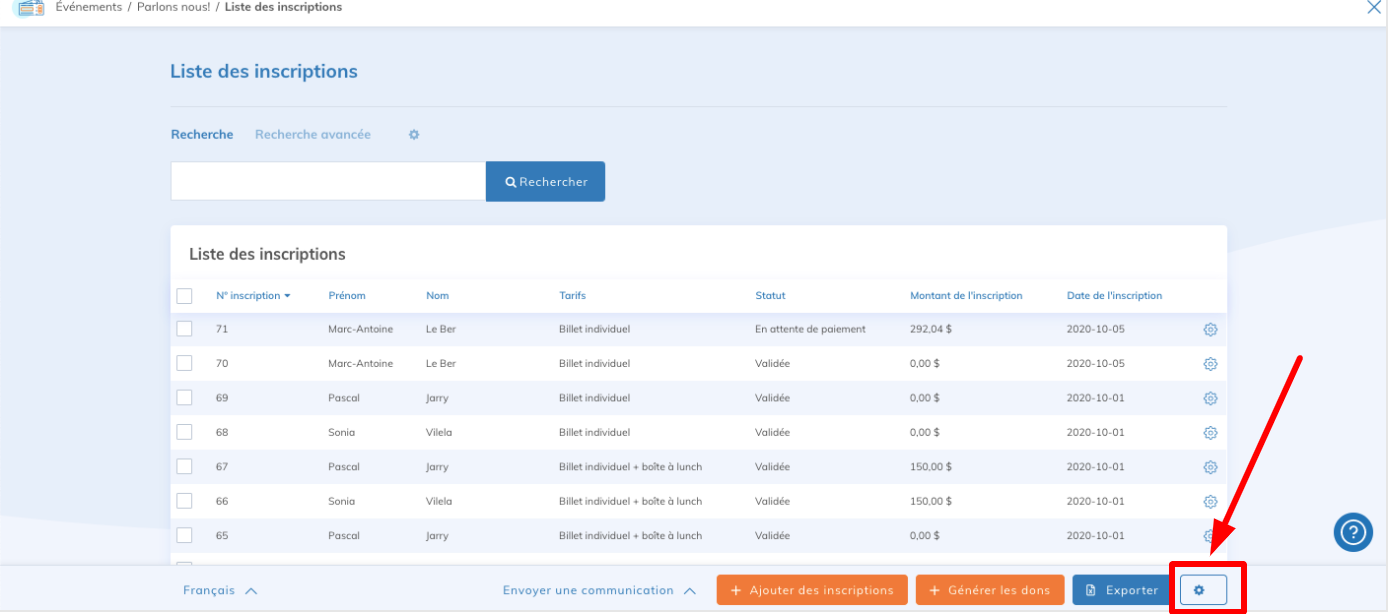
Task: Click the events app icon in breadcrumb
Action: (x=31, y=8)
